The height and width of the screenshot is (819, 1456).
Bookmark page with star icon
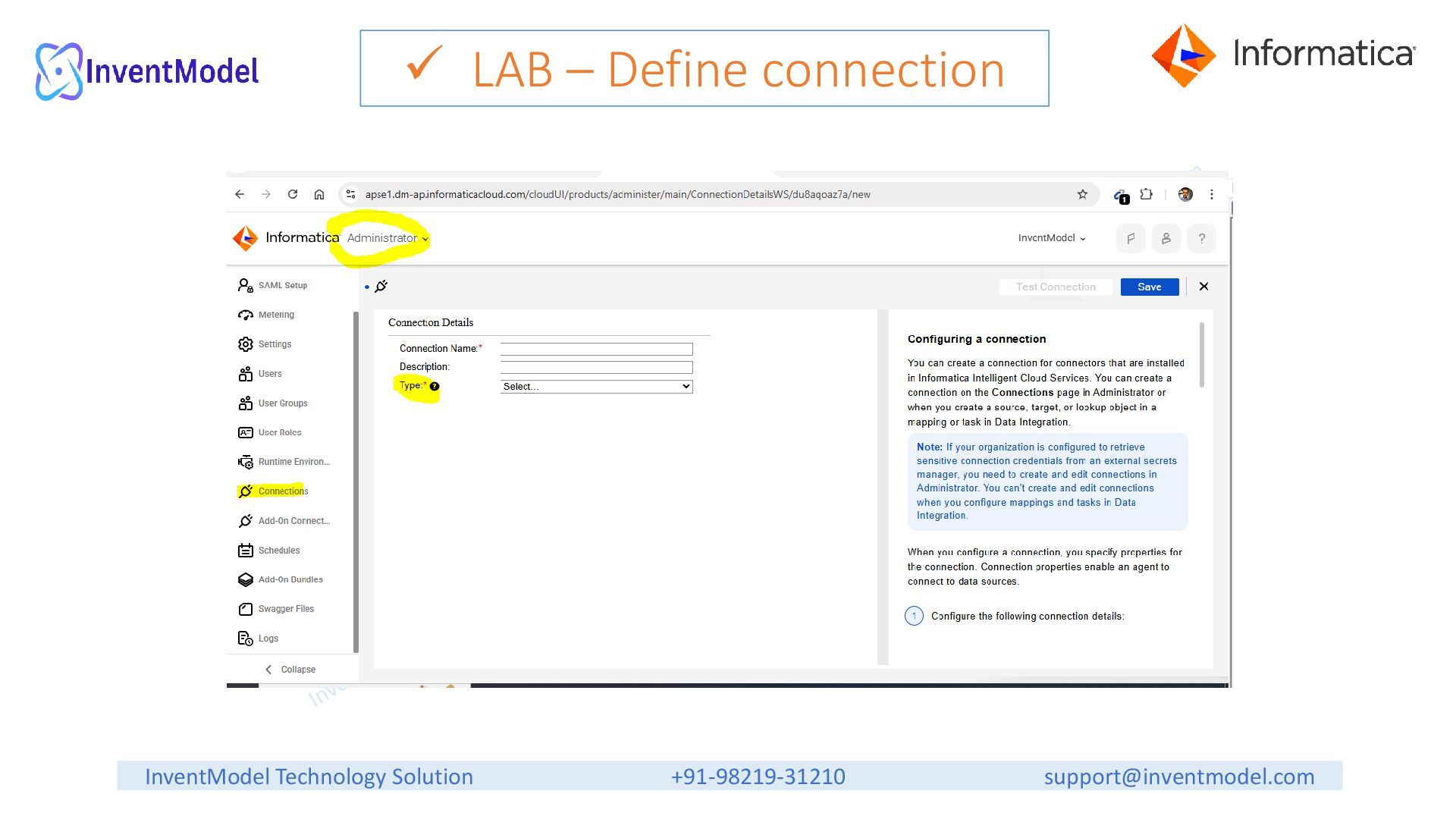[x=1083, y=195]
